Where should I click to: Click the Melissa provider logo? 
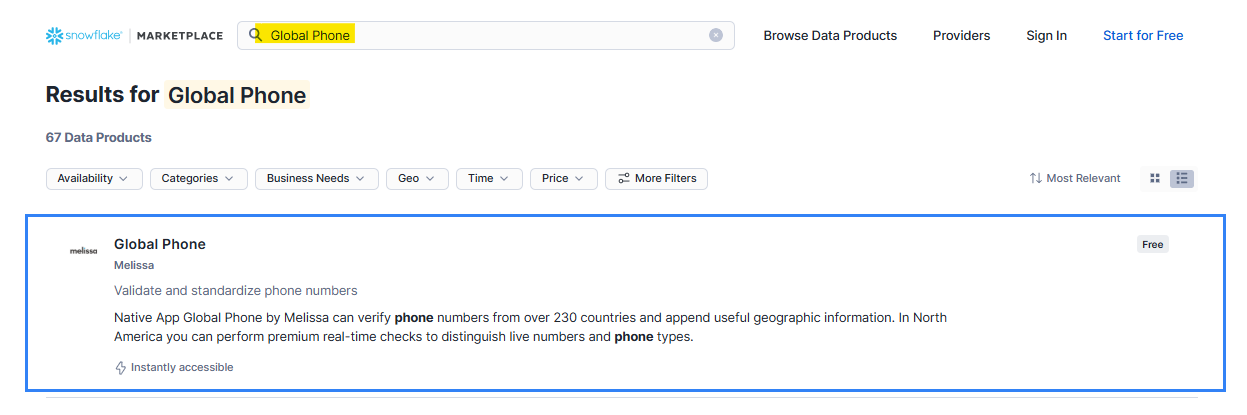84,251
